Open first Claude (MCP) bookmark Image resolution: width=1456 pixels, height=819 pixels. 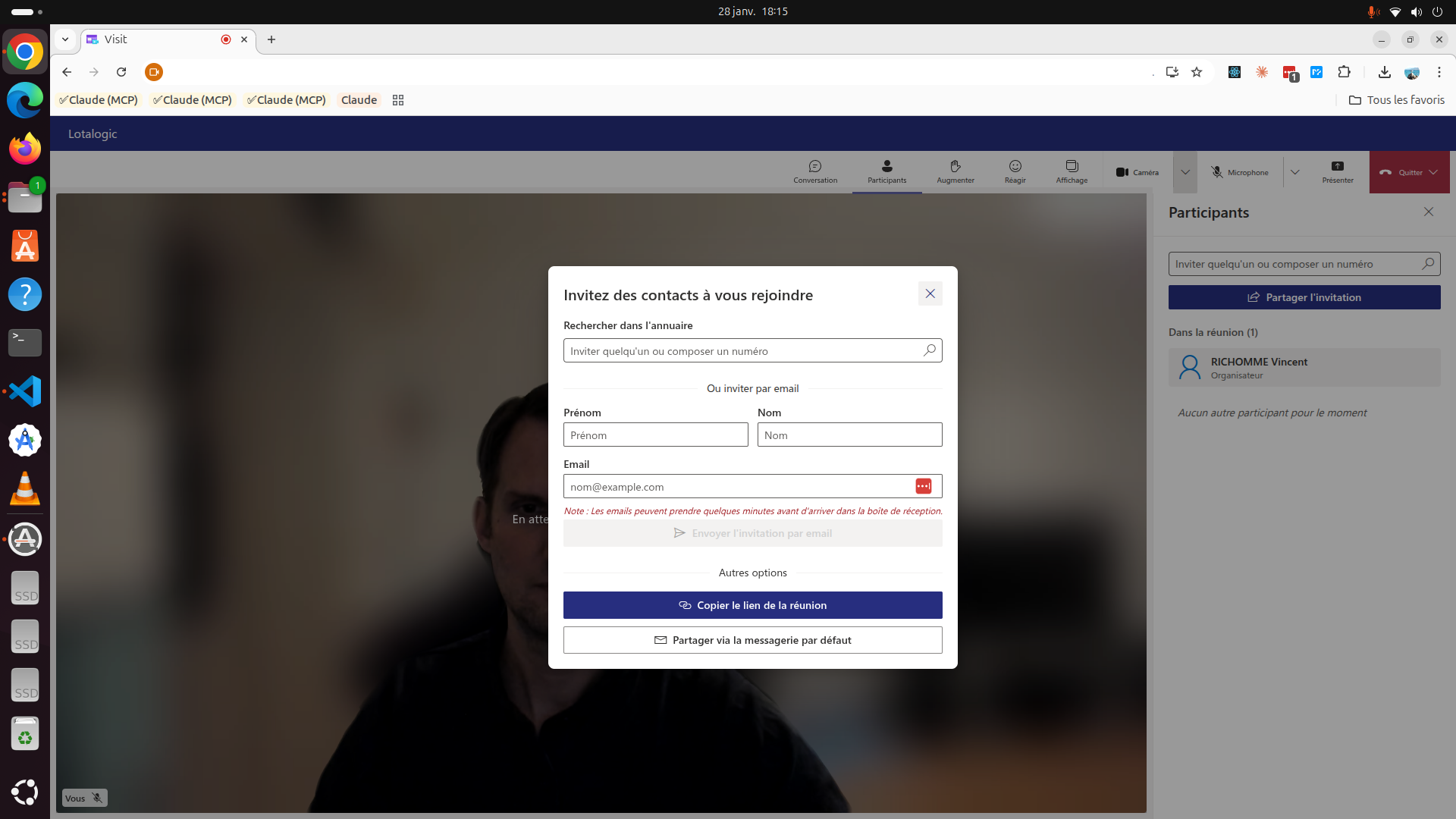coord(98,100)
